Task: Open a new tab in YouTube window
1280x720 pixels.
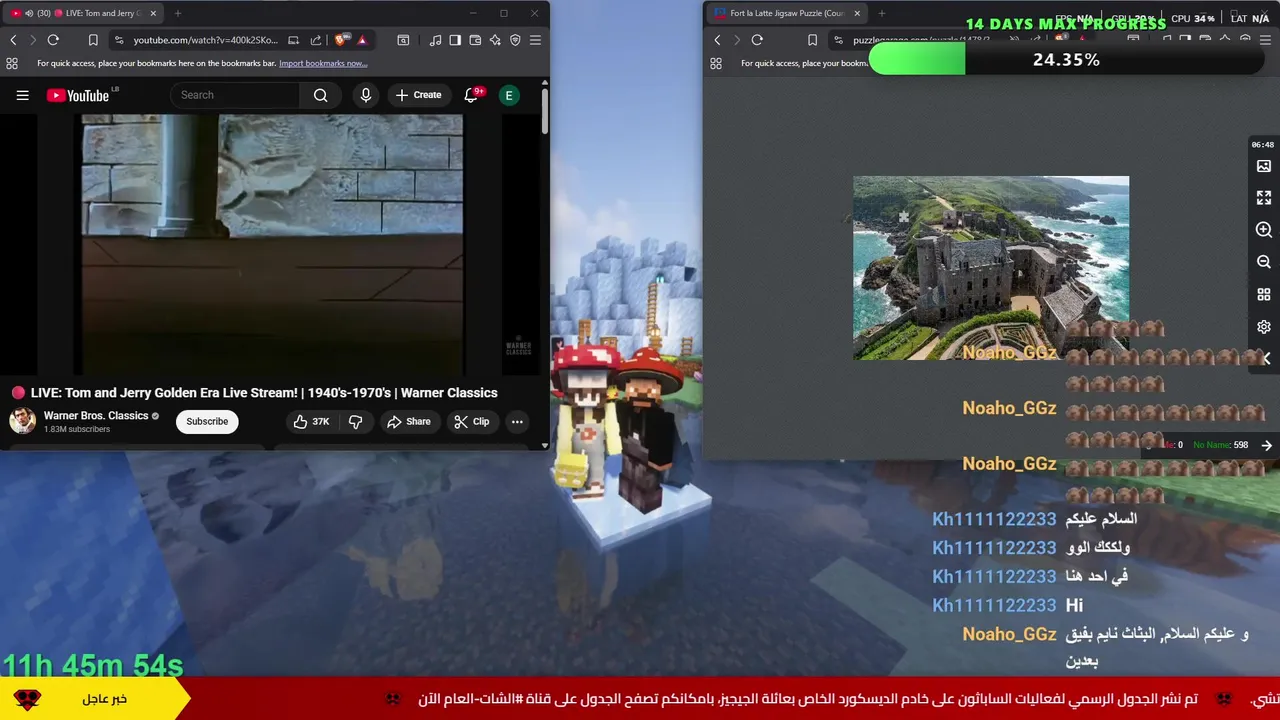Action: 178,13
